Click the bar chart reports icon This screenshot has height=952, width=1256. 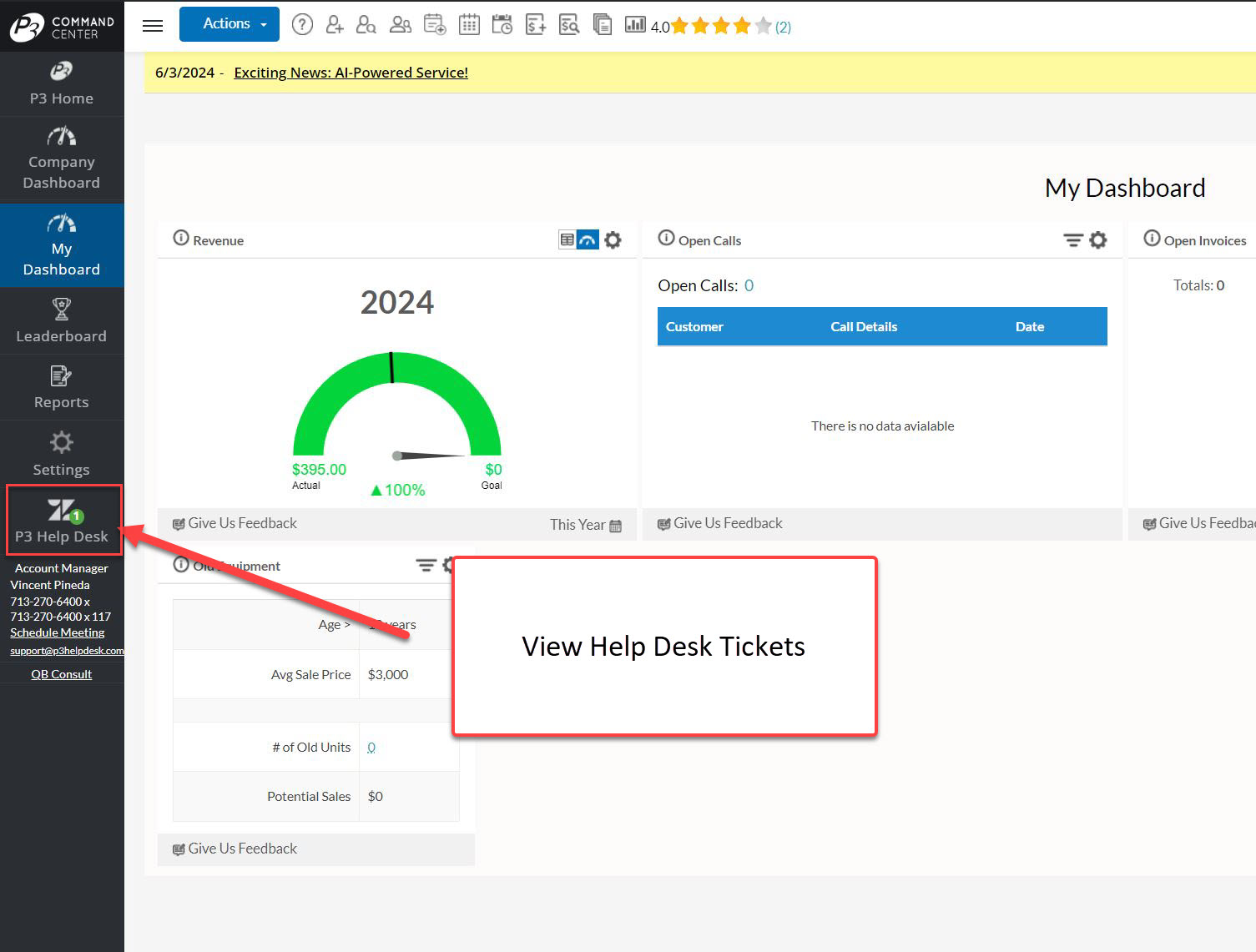point(635,25)
